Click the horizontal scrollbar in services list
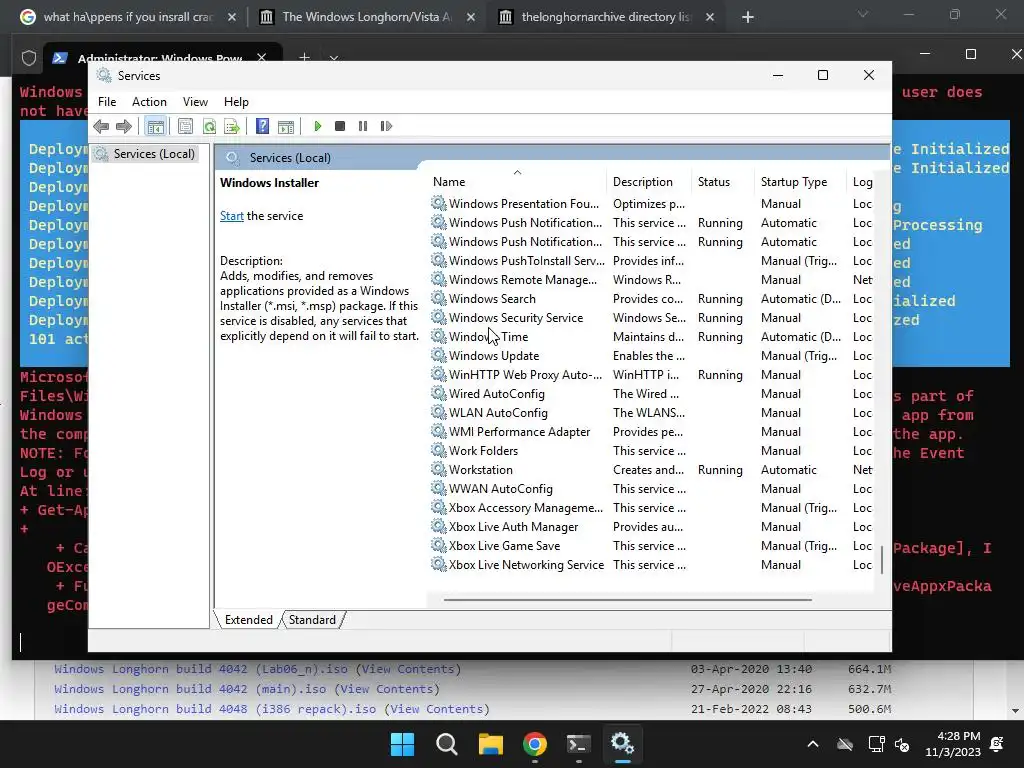The height and width of the screenshot is (768, 1024). (628, 600)
